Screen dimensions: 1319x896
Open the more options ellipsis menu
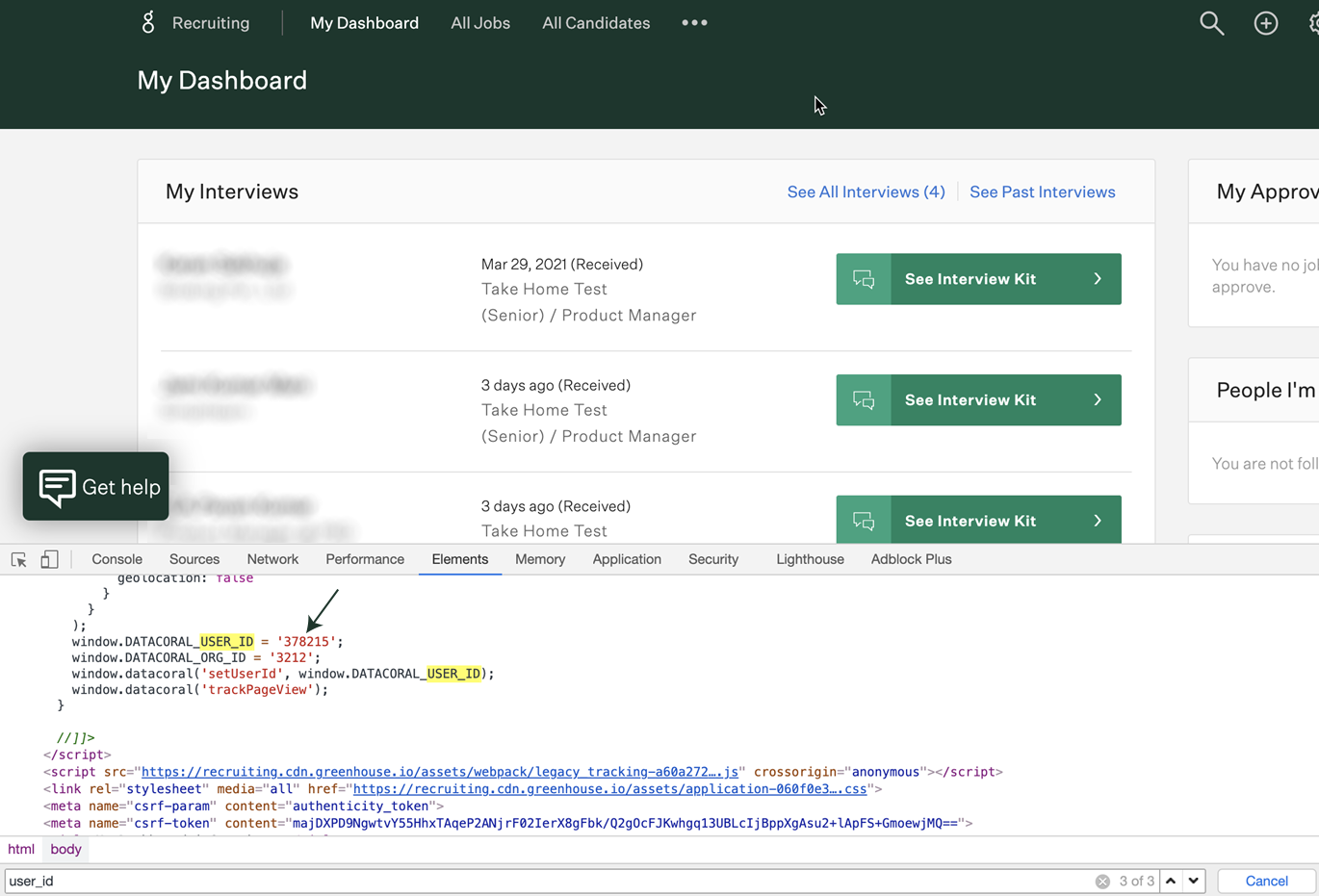694,22
